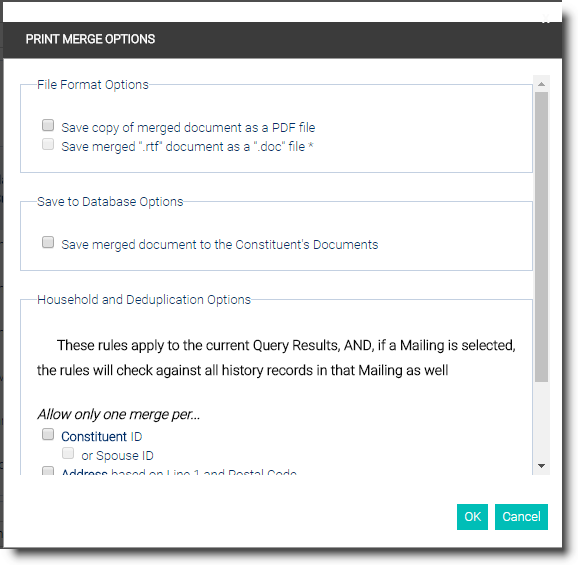Select the "or Spouse ID" checkbox

click(68, 453)
